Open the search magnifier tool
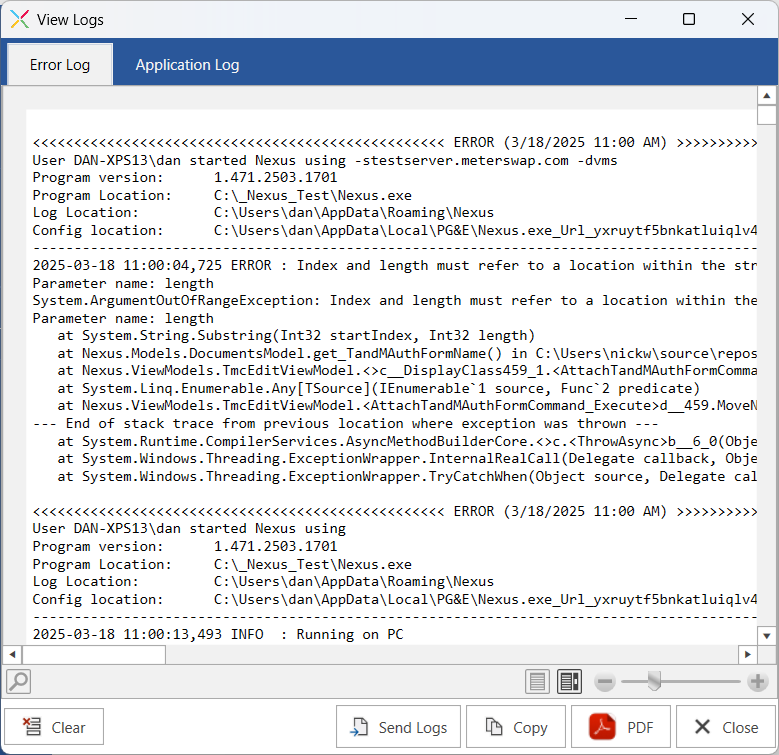Viewport: 779px width, 755px height. coord(18,681)
